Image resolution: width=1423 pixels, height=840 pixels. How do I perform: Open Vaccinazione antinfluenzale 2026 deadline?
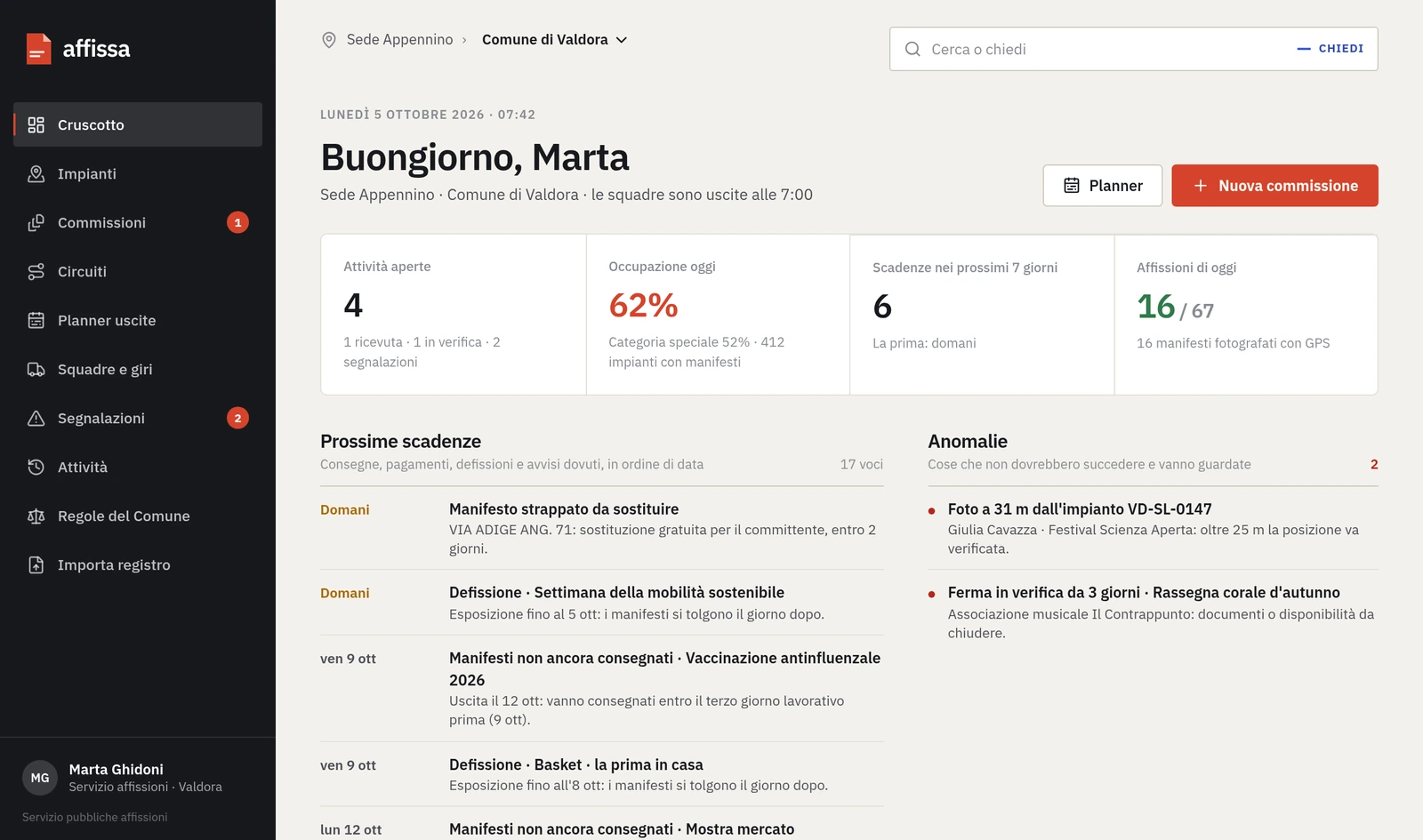coord(602,689)
